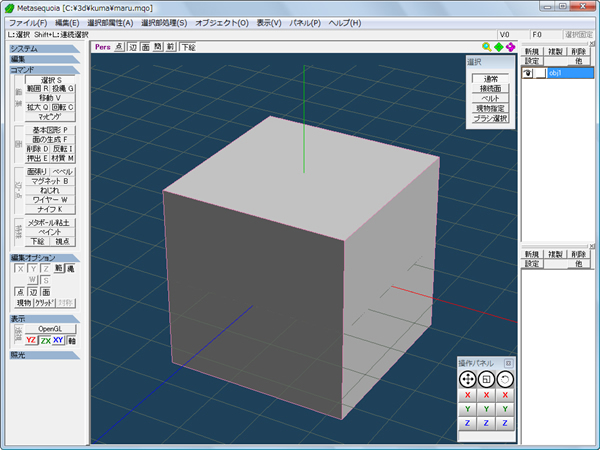
Task: Click the 基本図形 P command button
Action: (50, 130)
